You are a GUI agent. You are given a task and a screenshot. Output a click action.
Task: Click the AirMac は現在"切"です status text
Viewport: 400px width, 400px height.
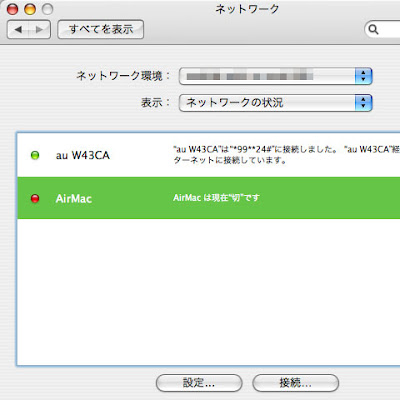(x=216, y=198)
